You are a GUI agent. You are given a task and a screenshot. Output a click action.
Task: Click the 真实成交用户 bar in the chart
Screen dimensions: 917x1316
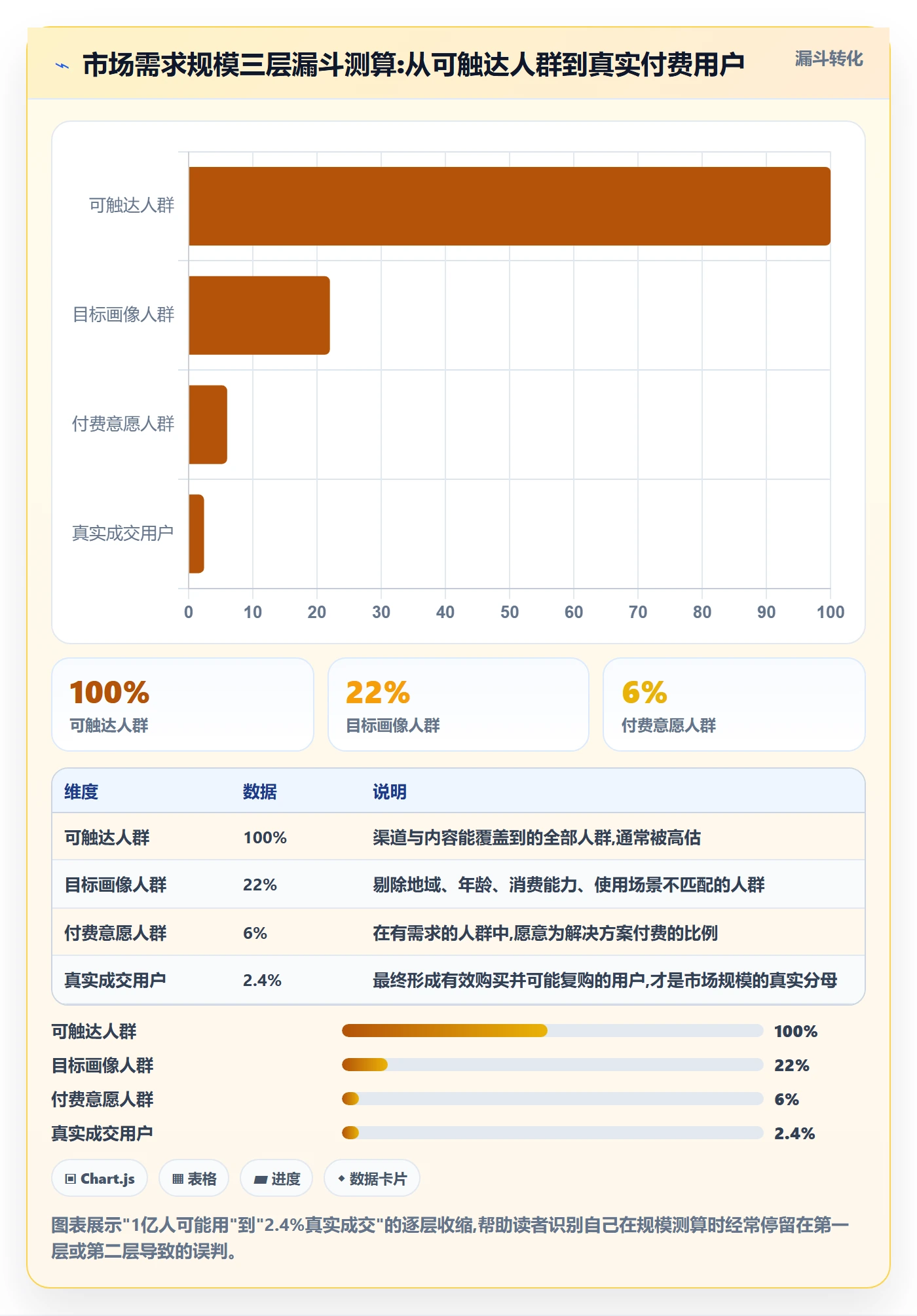(x=196, y=534)
